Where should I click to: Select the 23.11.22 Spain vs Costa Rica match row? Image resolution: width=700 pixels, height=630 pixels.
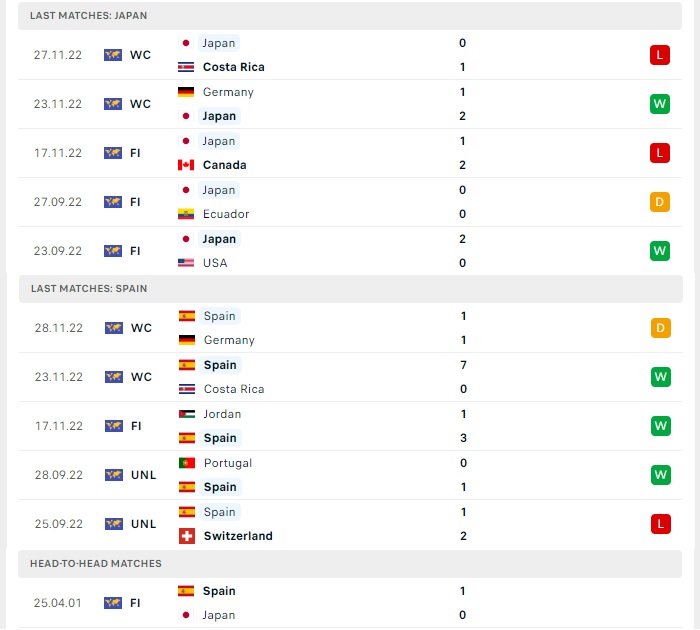coord(351,377)
